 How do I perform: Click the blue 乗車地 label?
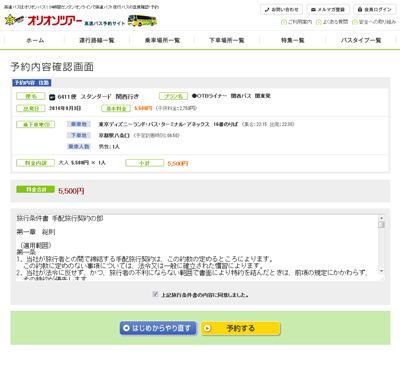pyautogui.click(x=79, y=124)
